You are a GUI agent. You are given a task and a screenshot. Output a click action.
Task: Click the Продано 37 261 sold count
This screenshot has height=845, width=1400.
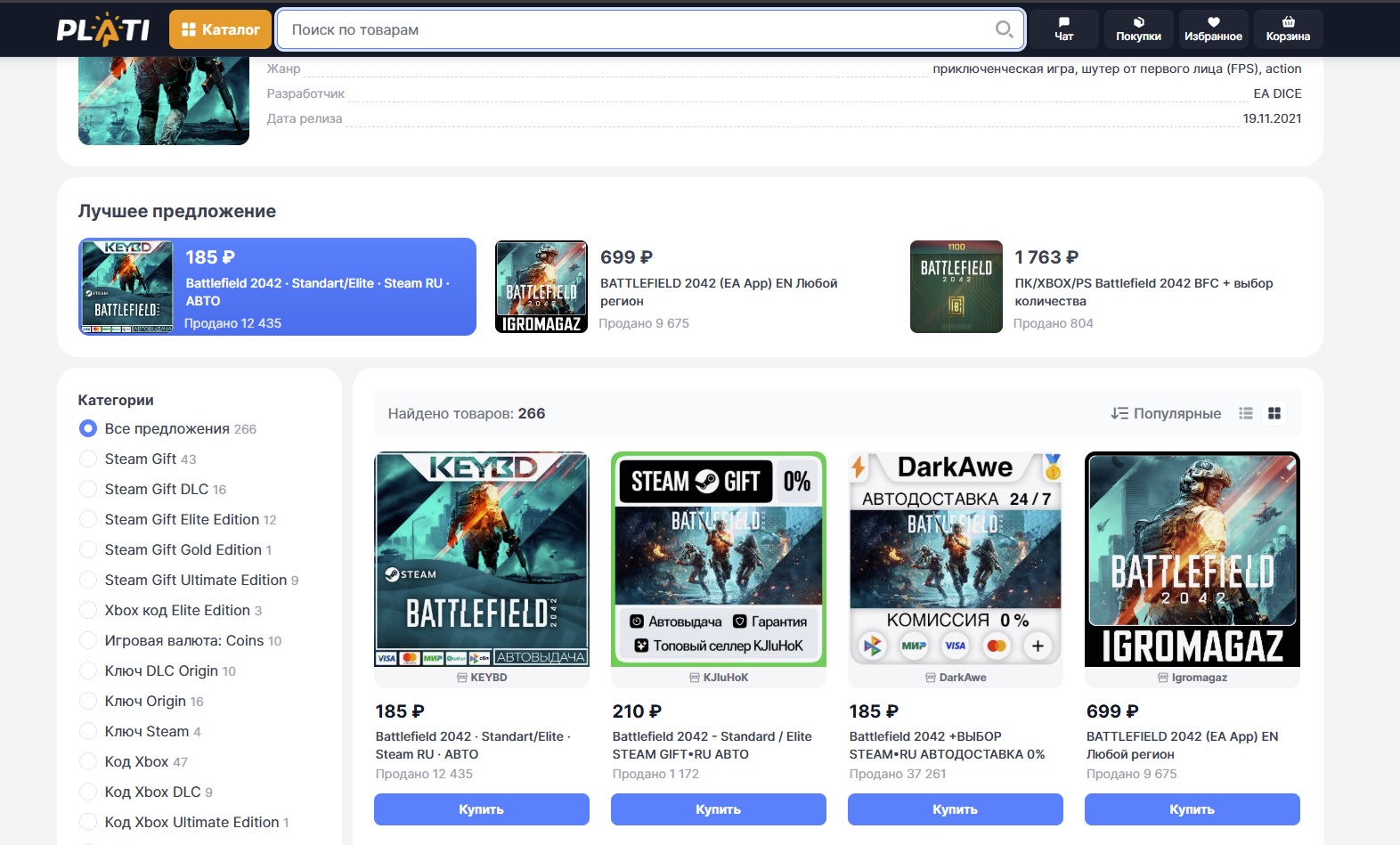pos(898,774)
